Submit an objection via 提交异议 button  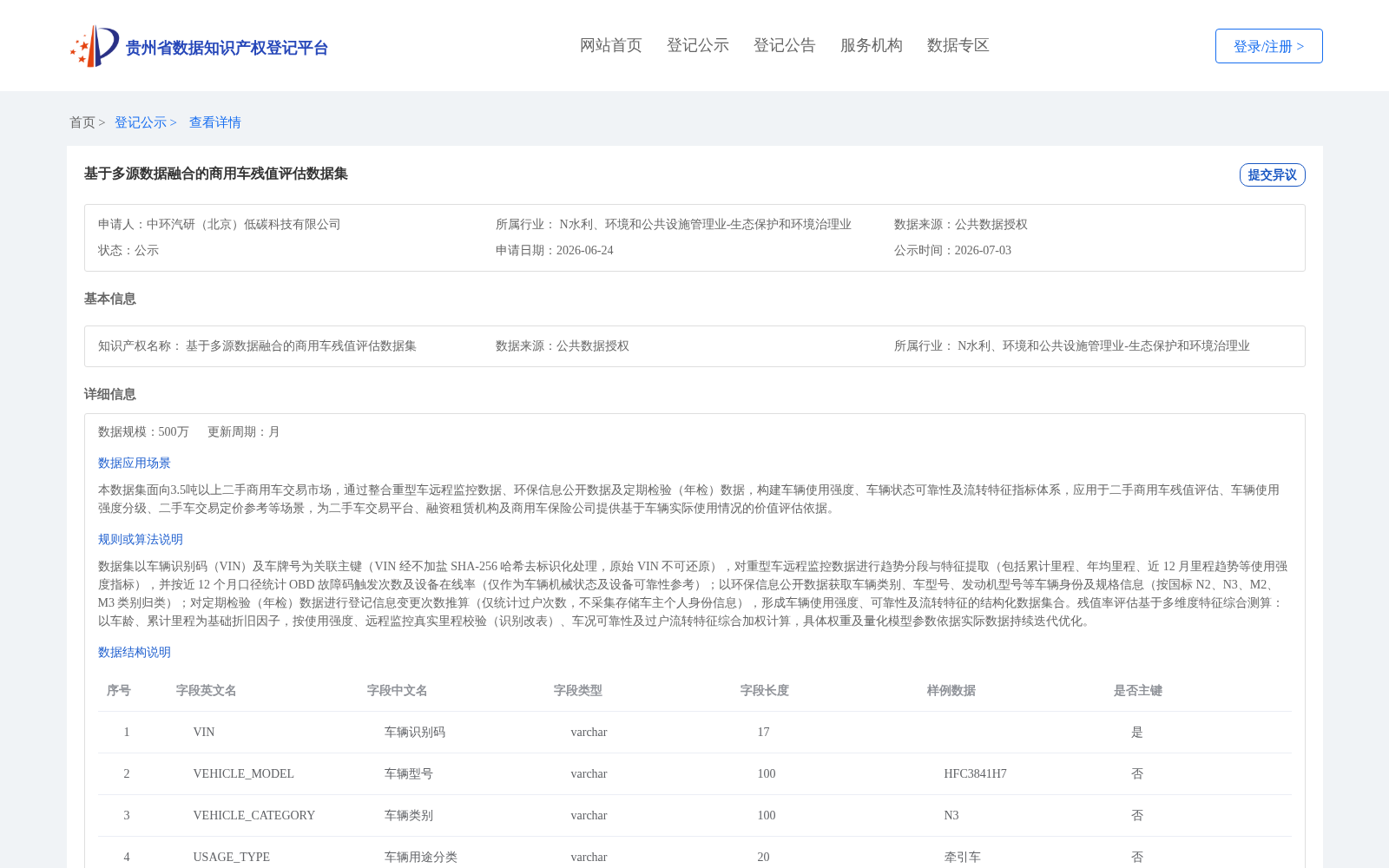1273,174
